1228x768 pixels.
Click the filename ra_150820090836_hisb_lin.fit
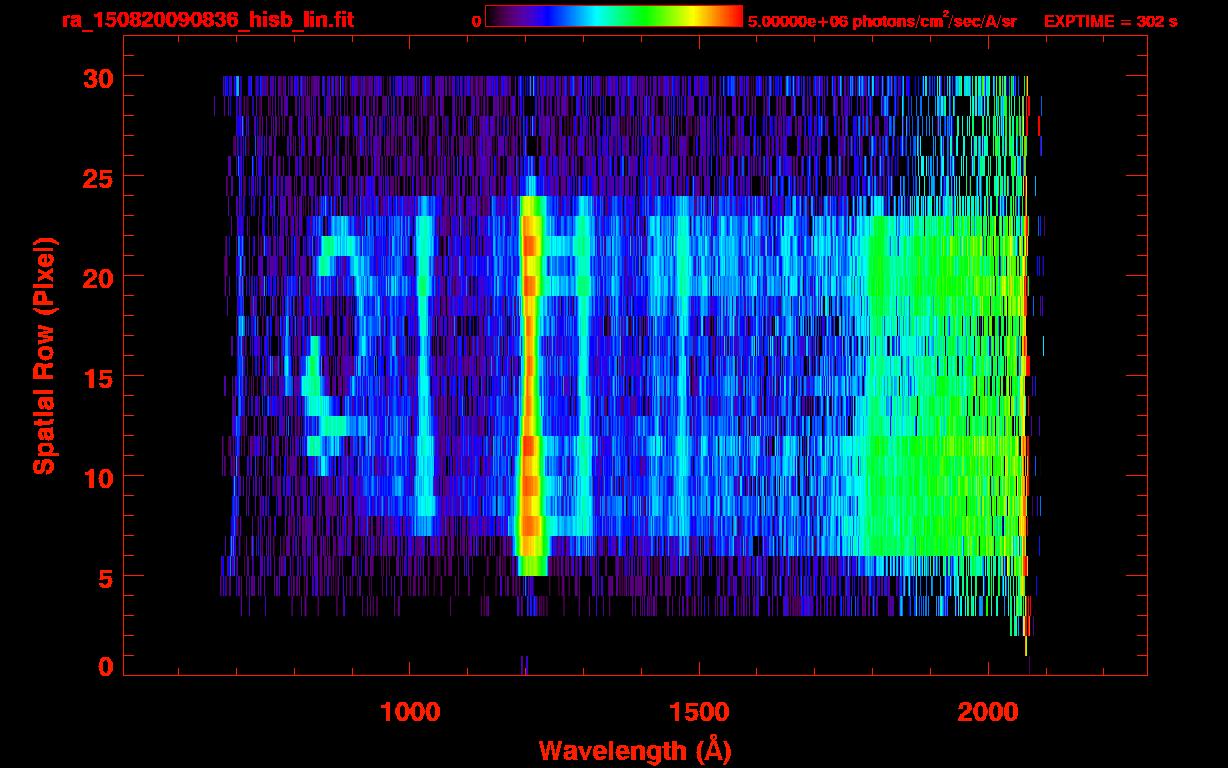click(207, 19)
